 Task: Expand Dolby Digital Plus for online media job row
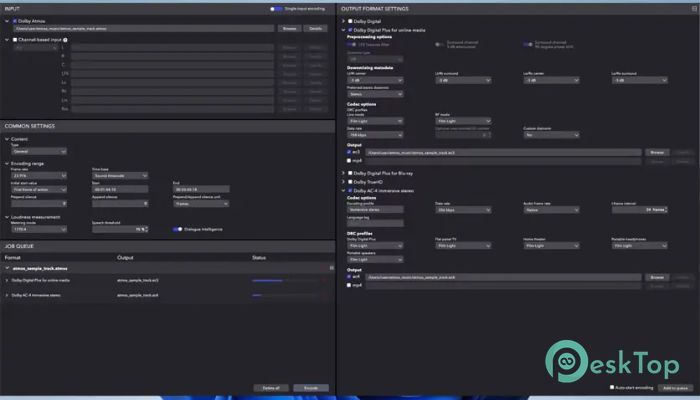7,280
